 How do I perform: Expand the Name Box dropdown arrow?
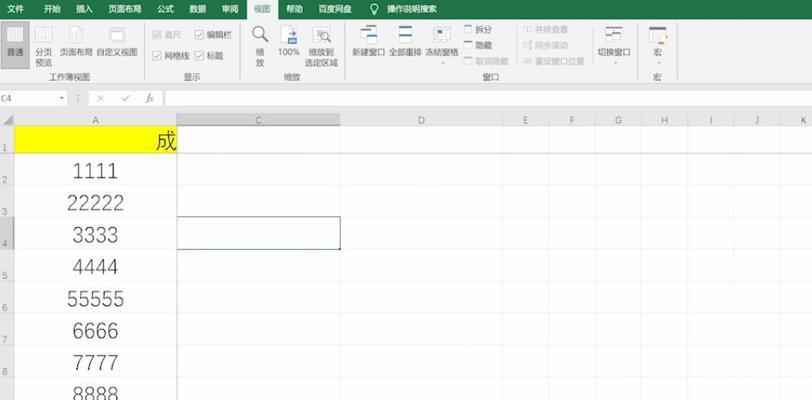click(62, 98)
